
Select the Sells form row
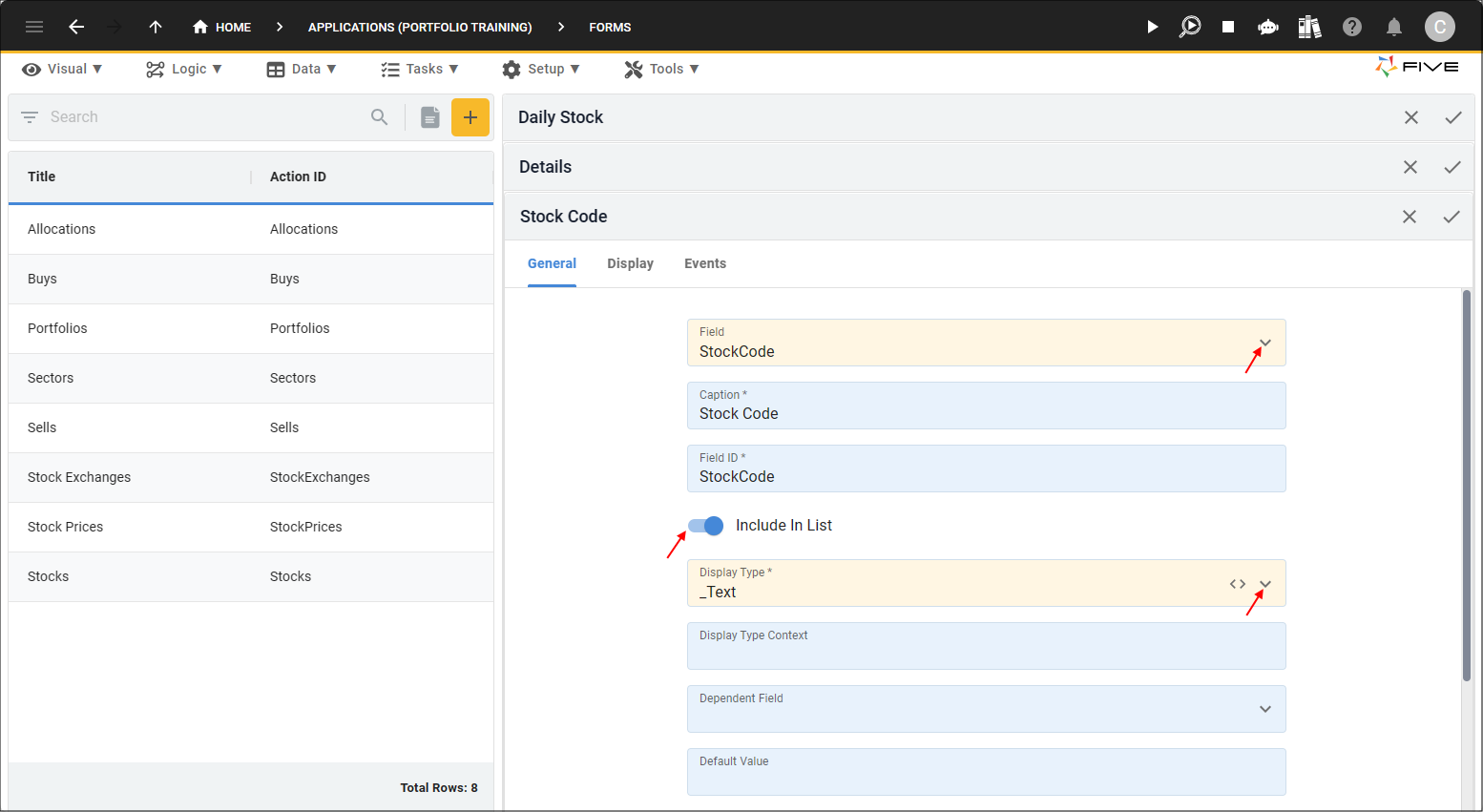(x=251, y=427)
